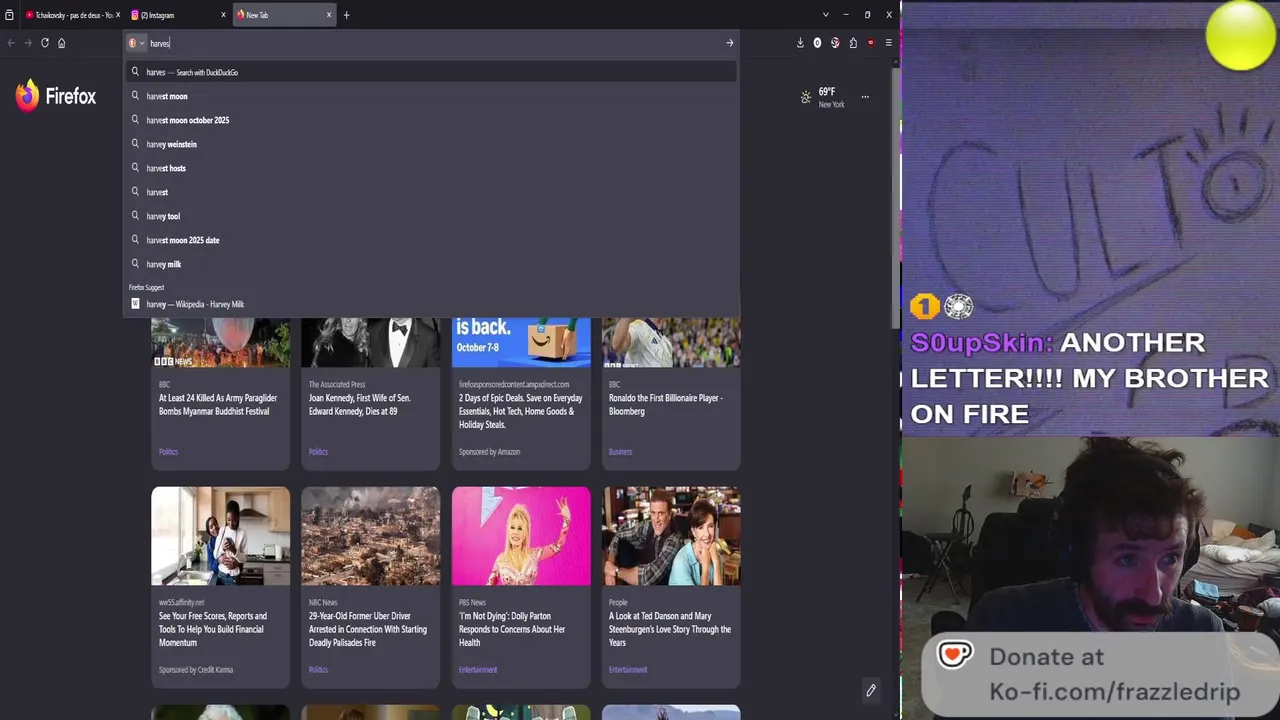Select the 'harvey tool' suggestion
This screenshot has height=720, width=1280.
tap(431, 216)
